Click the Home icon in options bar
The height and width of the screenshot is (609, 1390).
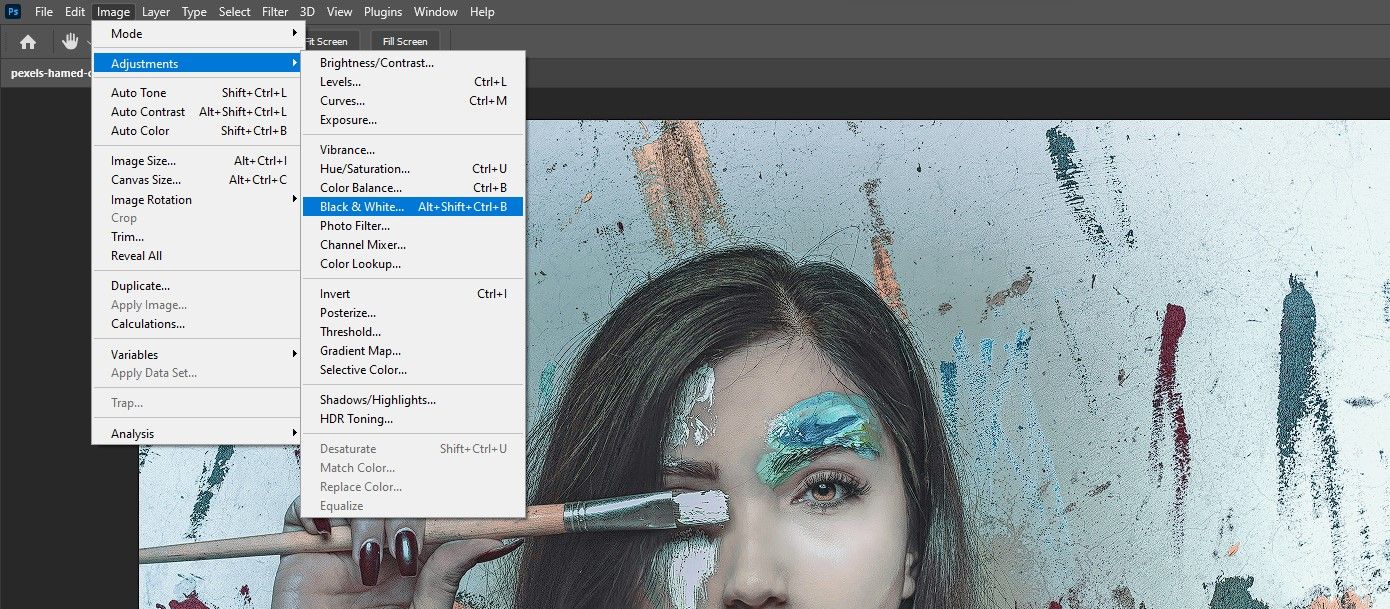coord(28,41)
